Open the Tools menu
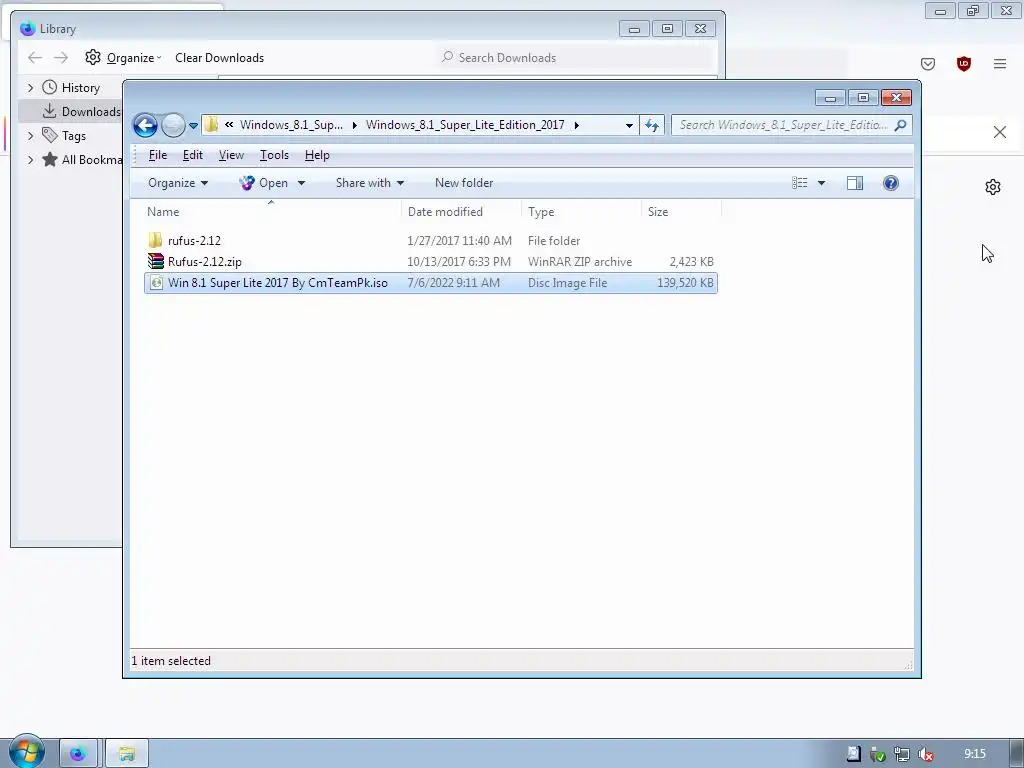The image size is (1024, 768). [x=274, y=155]
